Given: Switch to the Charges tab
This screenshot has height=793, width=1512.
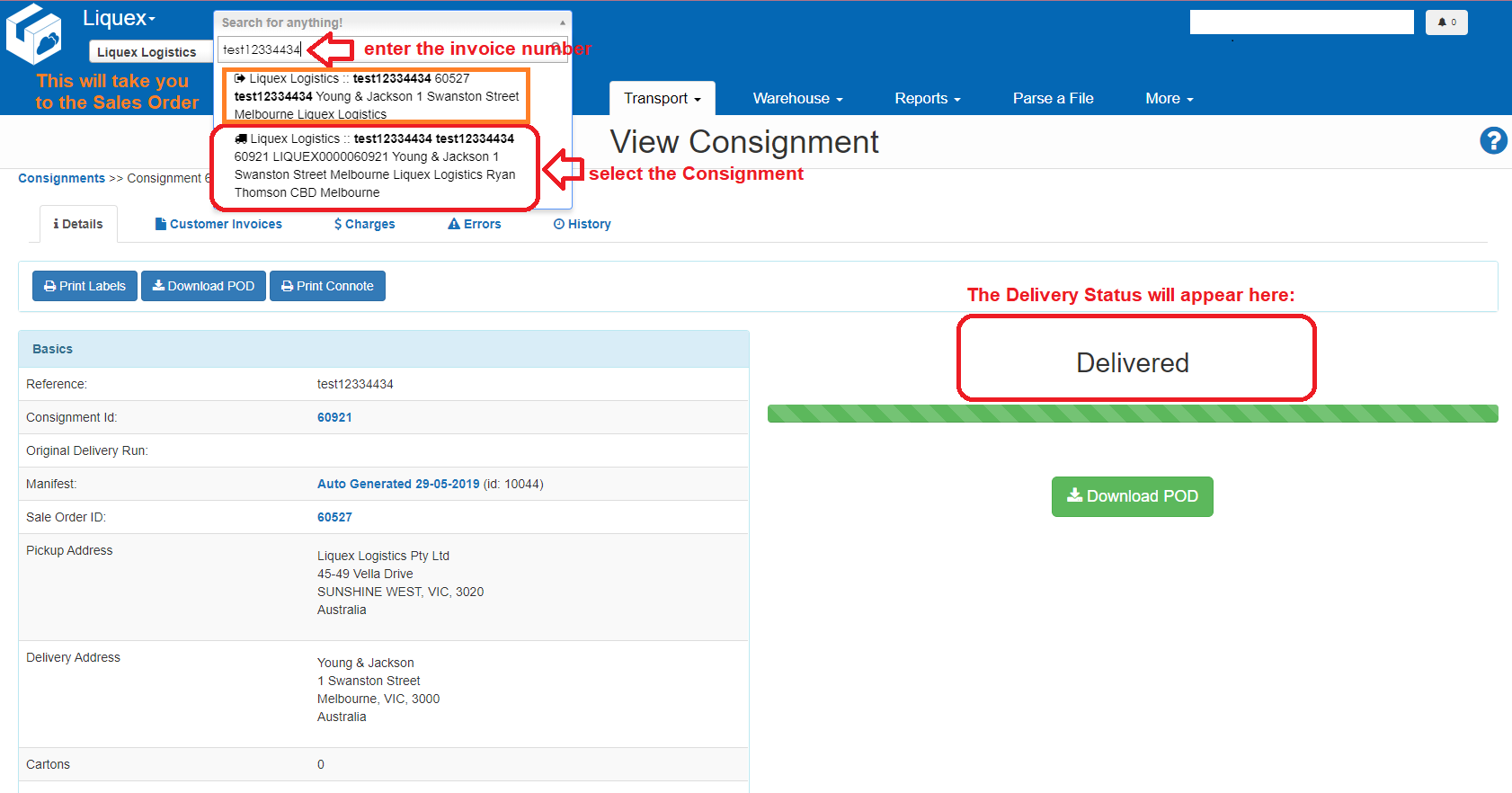Looking at the screenshot, I should 365,224.
